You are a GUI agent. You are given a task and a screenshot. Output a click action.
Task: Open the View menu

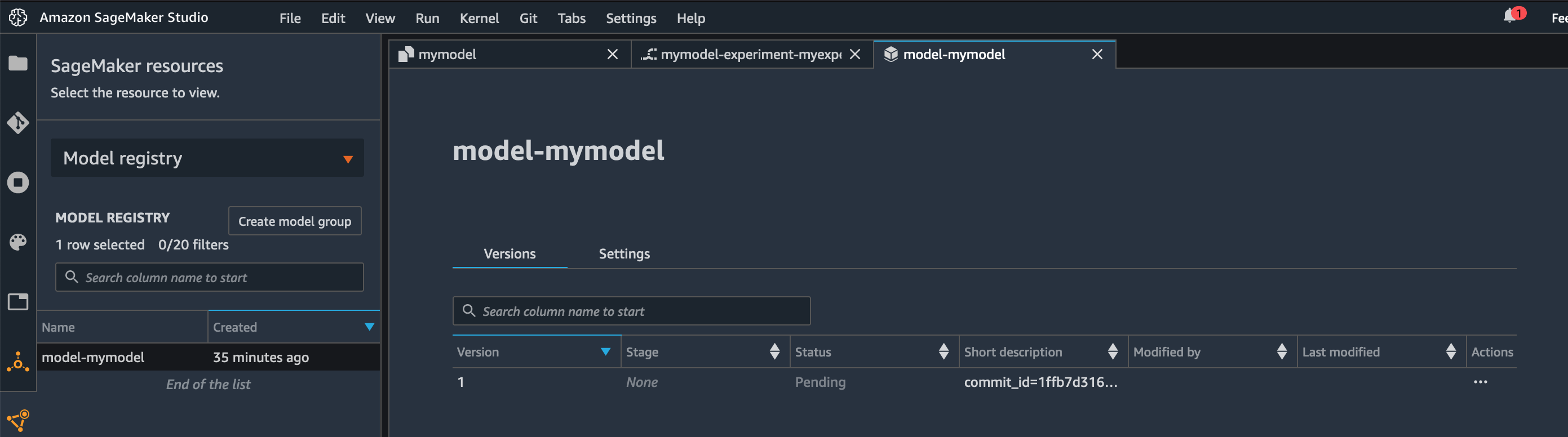pos(380,18)
